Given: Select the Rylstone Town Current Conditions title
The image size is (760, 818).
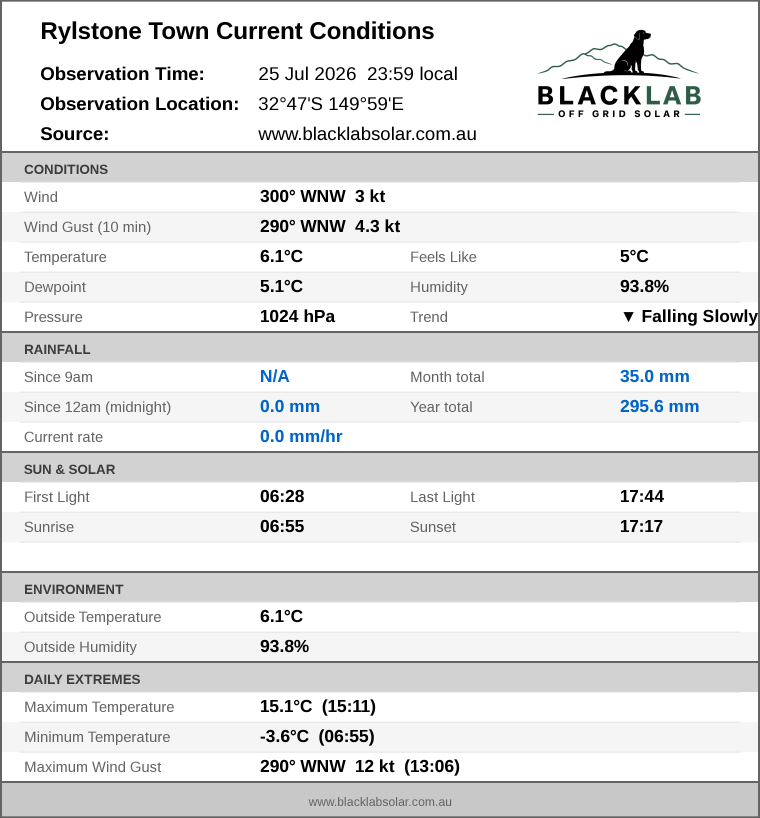Looking at the screenshot, I should point(237,31).
